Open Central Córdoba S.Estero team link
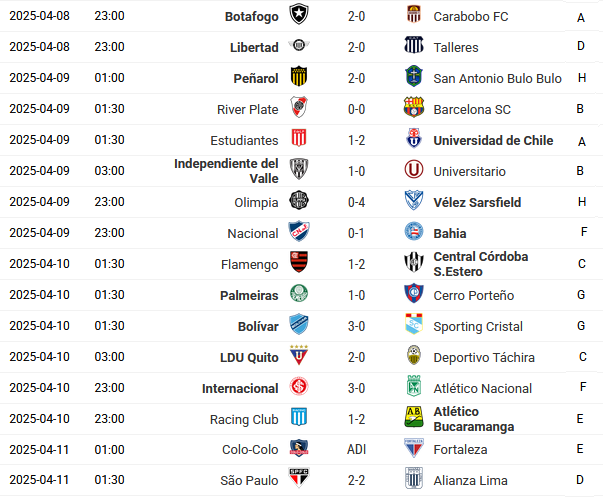 pyautogui.click(x=481, y=264)
